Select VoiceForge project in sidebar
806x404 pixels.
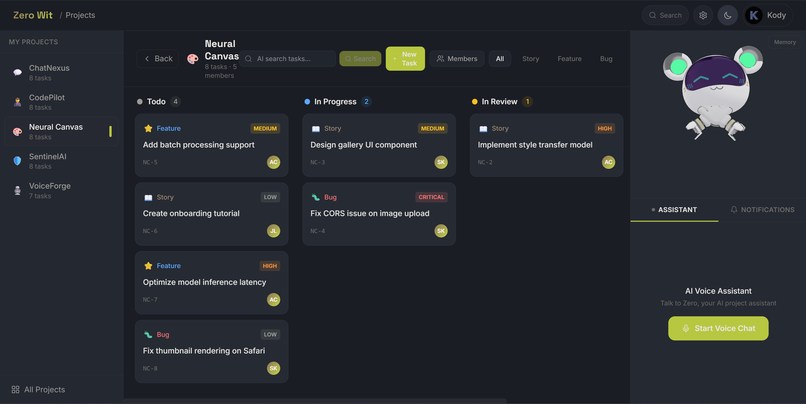coord(62,190)
